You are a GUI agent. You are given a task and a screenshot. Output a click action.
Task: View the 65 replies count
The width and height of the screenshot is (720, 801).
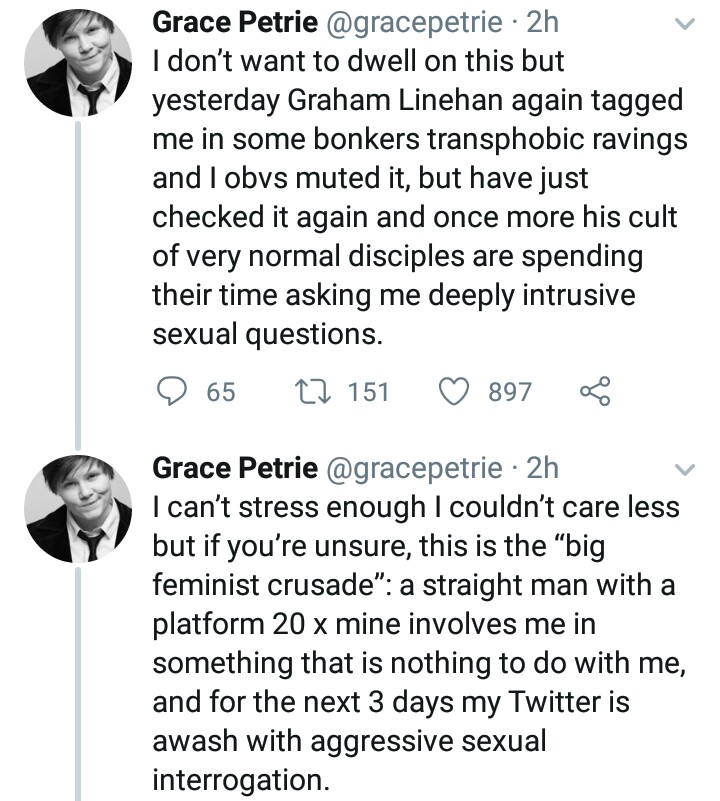point(220,391)
